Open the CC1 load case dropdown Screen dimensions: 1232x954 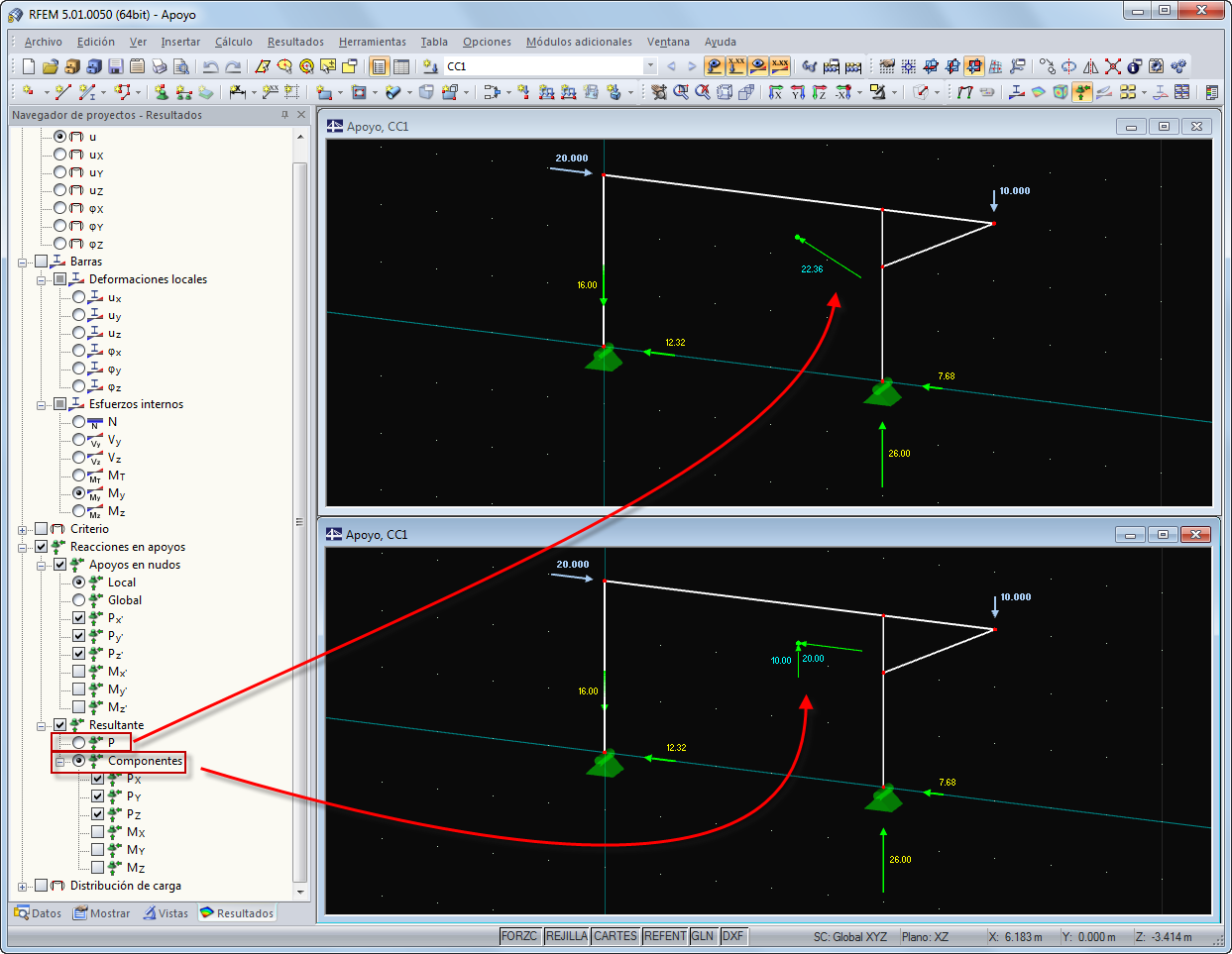pyautogui.click(x=650, y=66)
